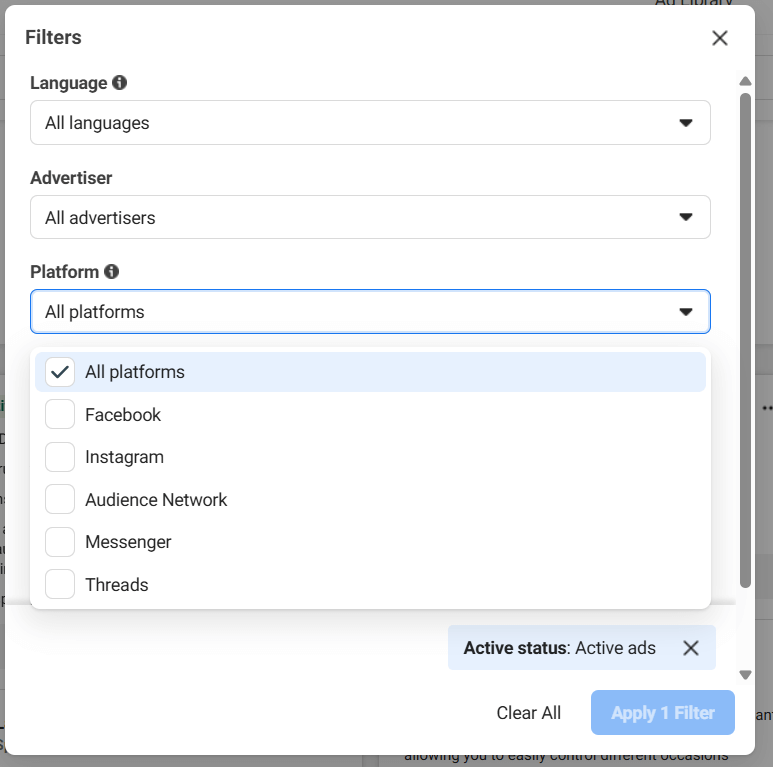This screenshot has width=773, height=767.
Task: Uncheck the All platforms checkbox
Action: point(60,372)
